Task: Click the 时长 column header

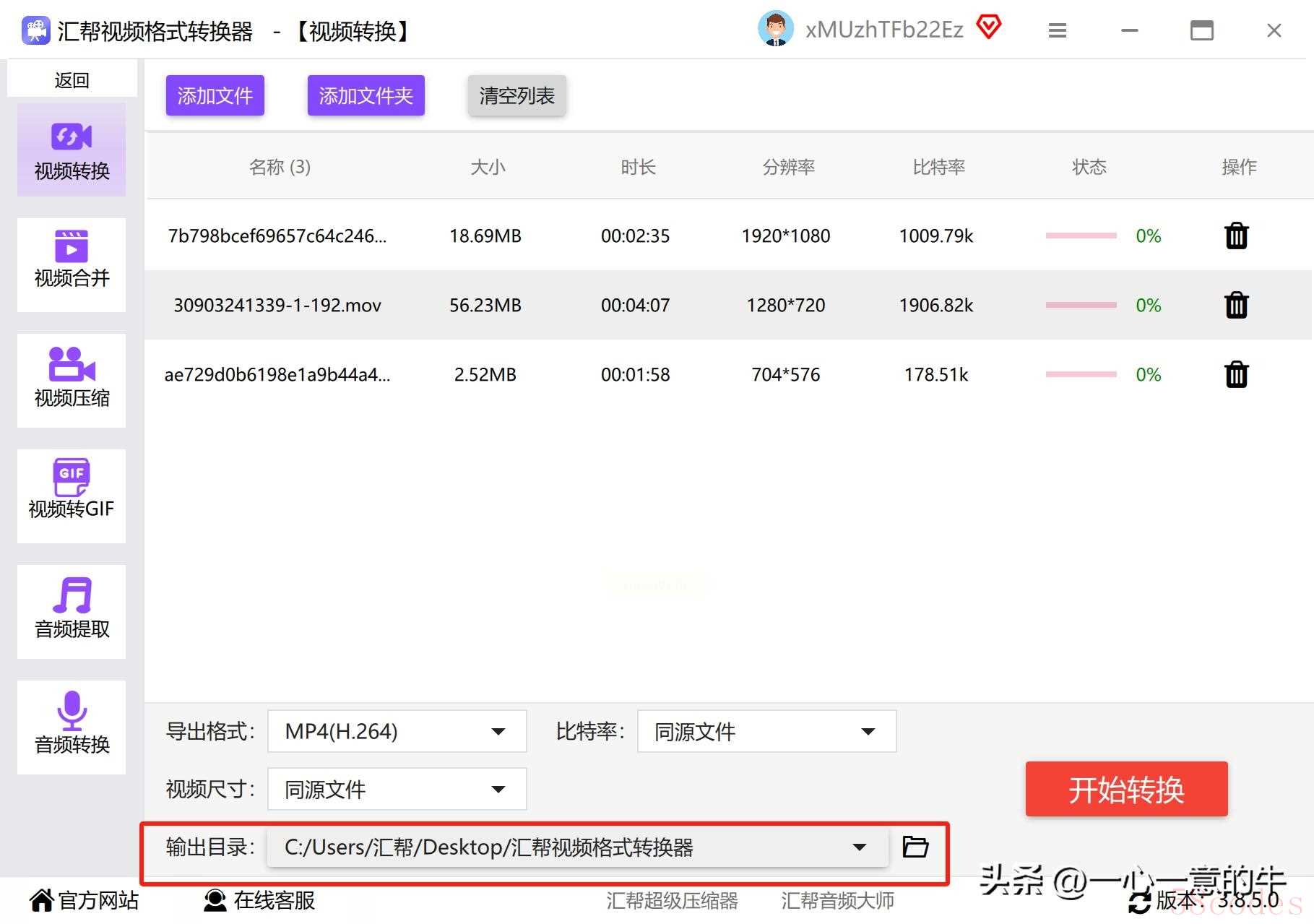Action: tap(638, 167)
